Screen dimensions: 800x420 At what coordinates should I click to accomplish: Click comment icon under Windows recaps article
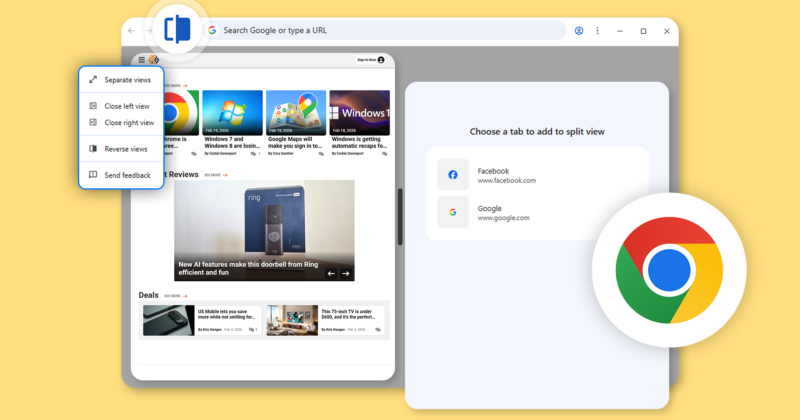(385, 154)
